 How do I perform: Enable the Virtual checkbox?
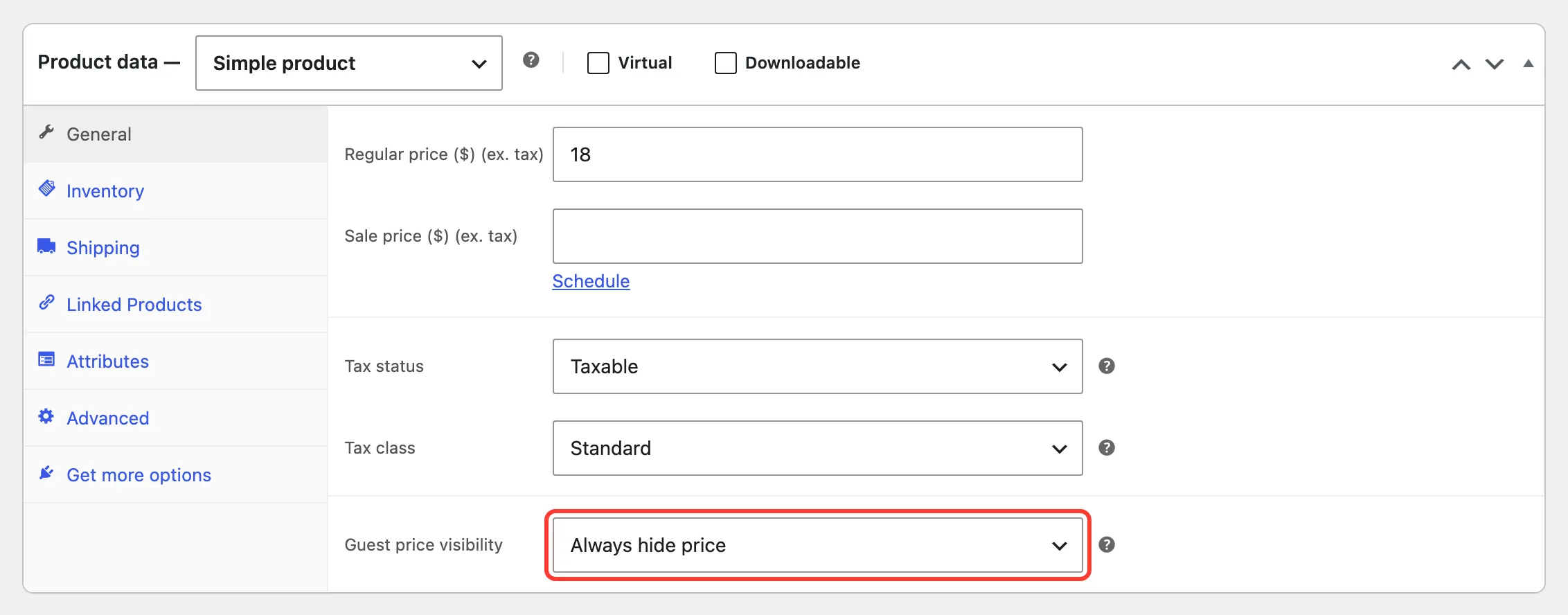598,63
